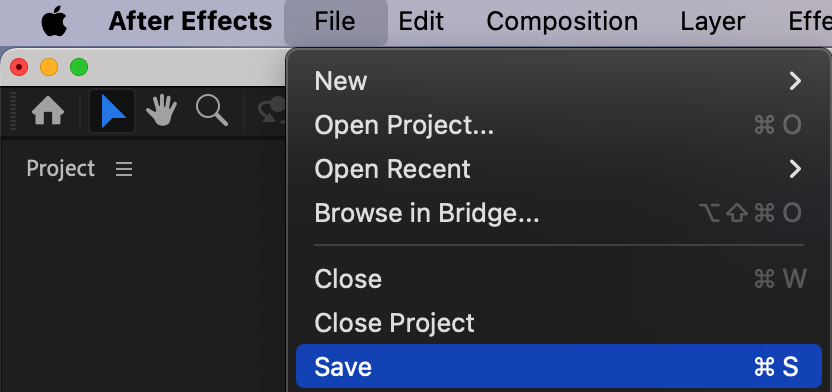Select the Selection arrow tool
Image resolution: width=832 pixels, height=392 pixels.
pos(112,111)
